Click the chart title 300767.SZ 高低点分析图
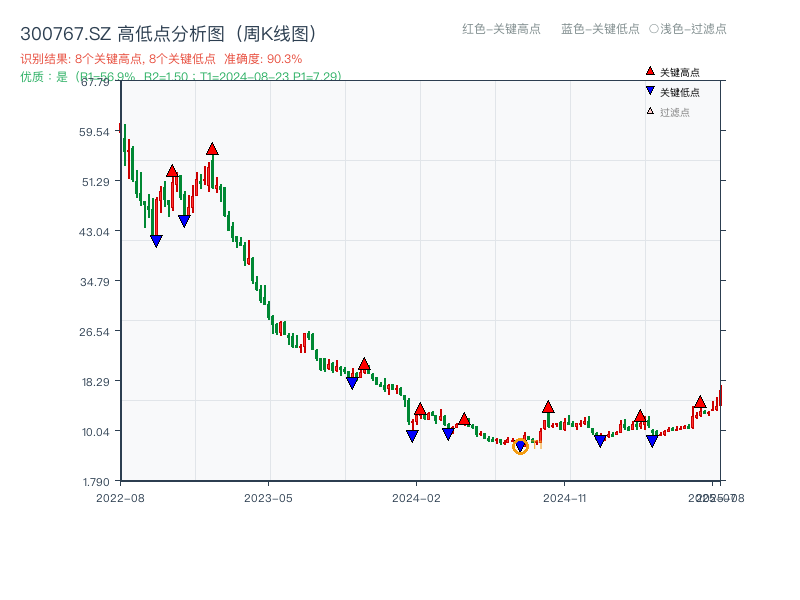This screenshot has width=800, height=600. tap(168, 34)
